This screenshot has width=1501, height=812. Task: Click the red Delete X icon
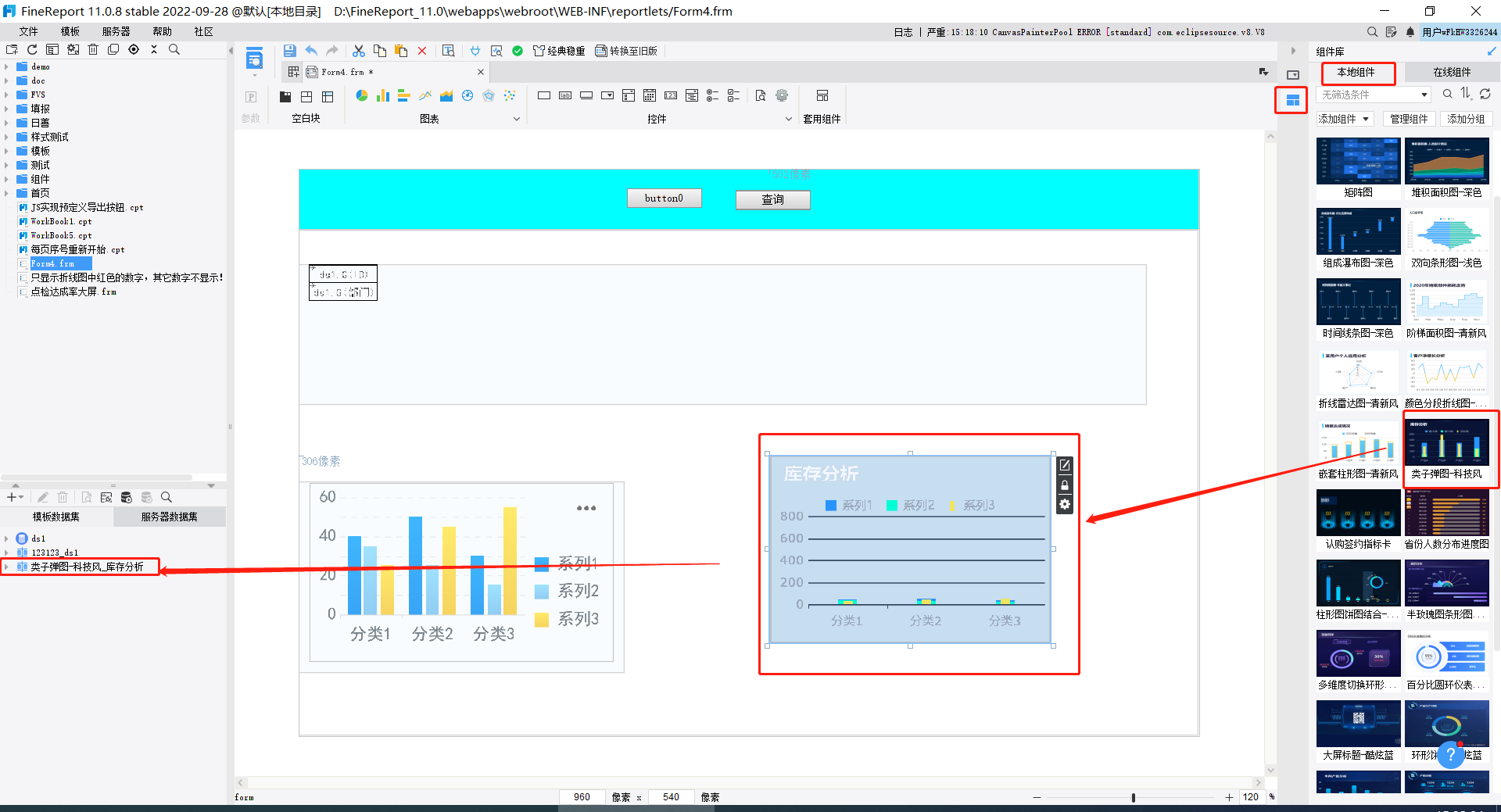pos(422,51)
